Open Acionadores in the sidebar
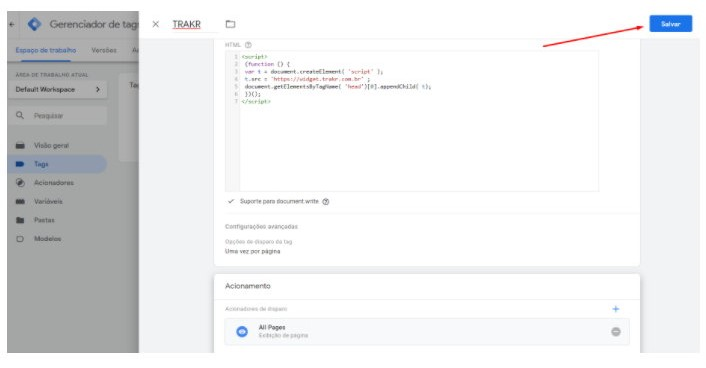Viewport: 706px width, 368px height. [x=54, y=183]
